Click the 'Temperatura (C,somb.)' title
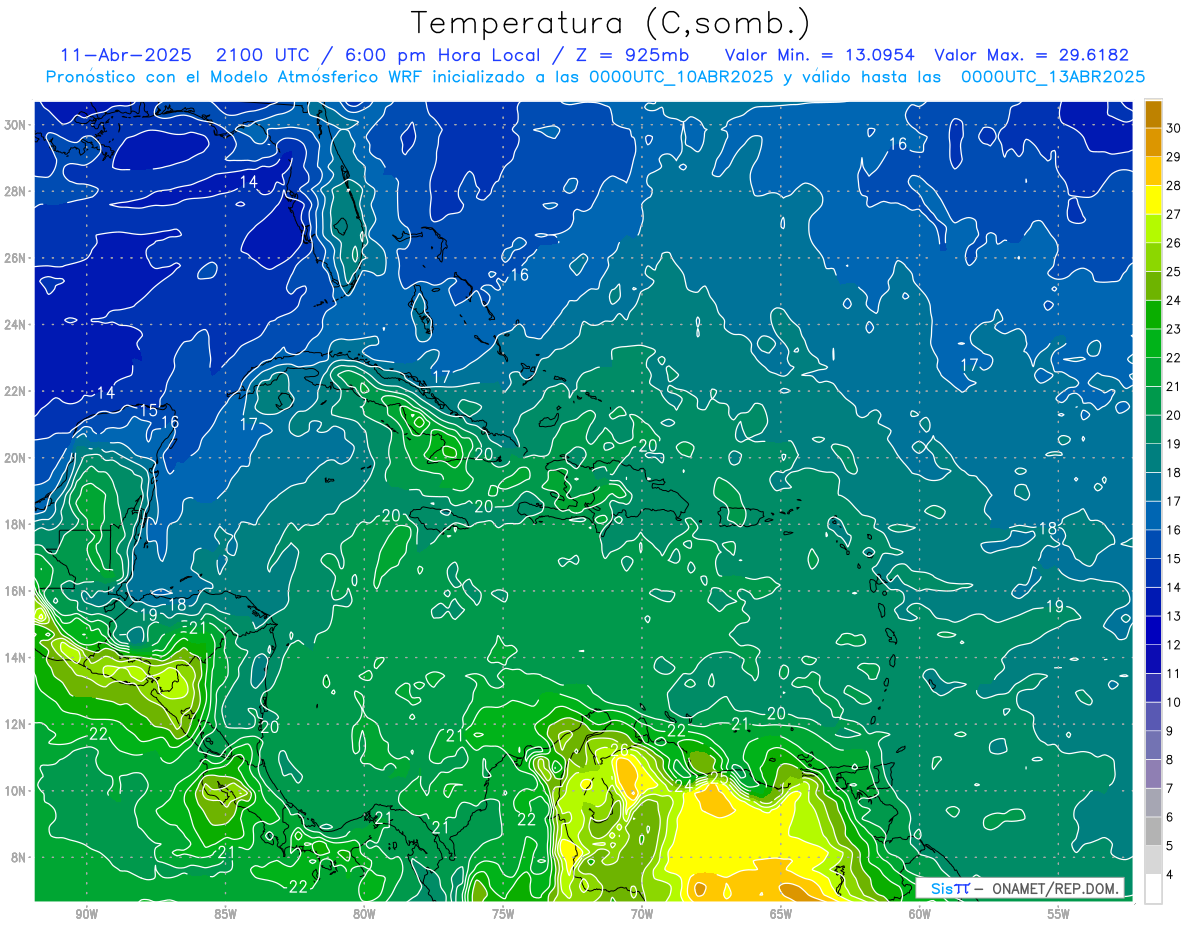 pos(611,24)
